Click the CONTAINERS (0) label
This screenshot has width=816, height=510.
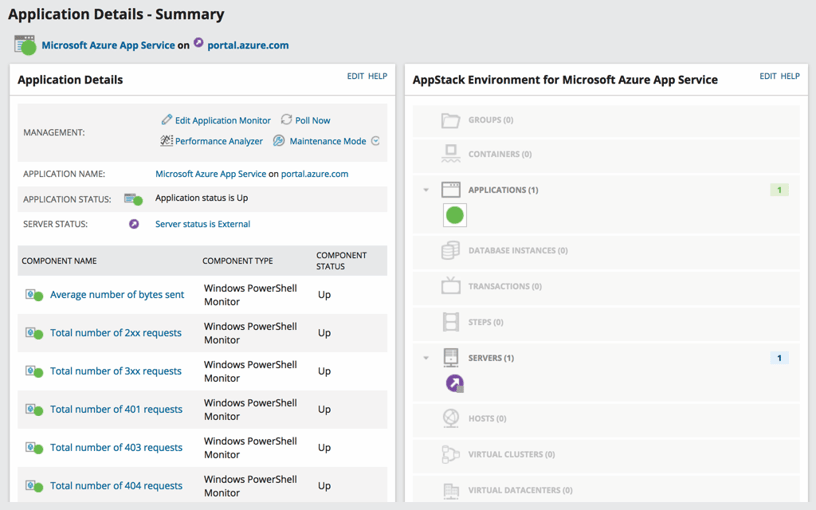coord(500,154)
